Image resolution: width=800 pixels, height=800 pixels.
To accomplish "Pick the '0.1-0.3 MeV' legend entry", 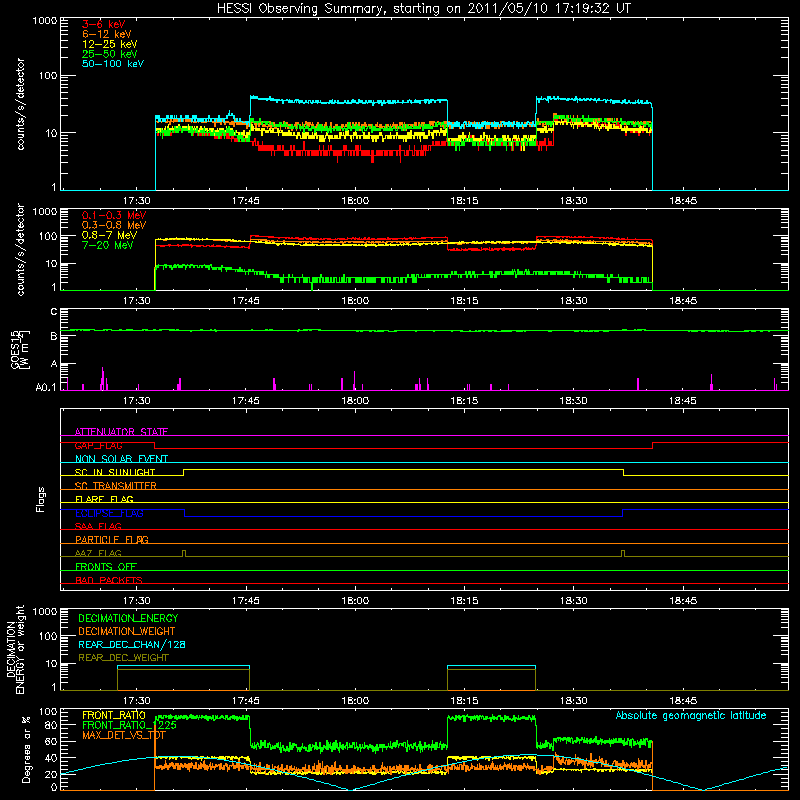I will (114, 215).
